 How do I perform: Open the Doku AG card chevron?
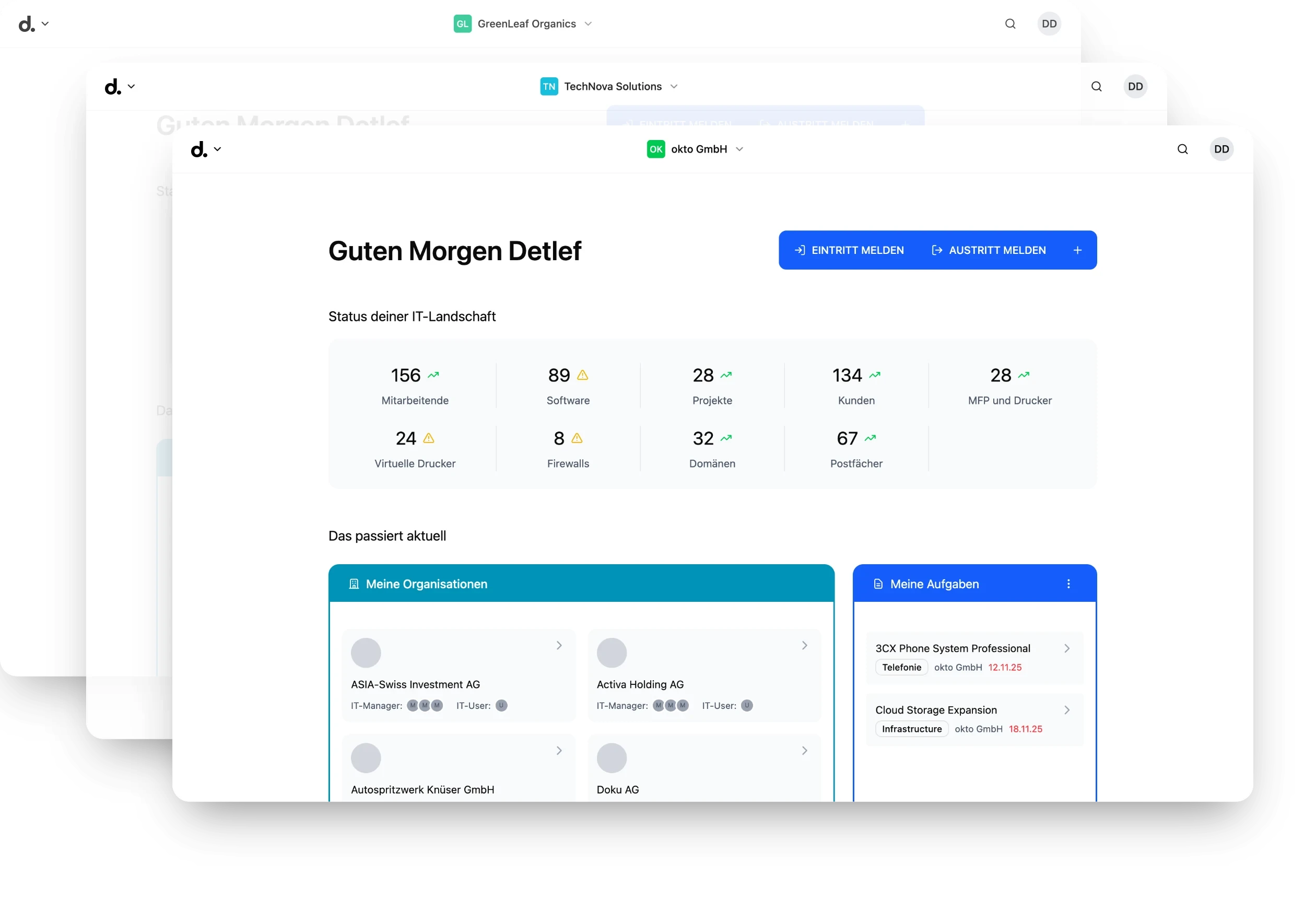coord(804,751)
